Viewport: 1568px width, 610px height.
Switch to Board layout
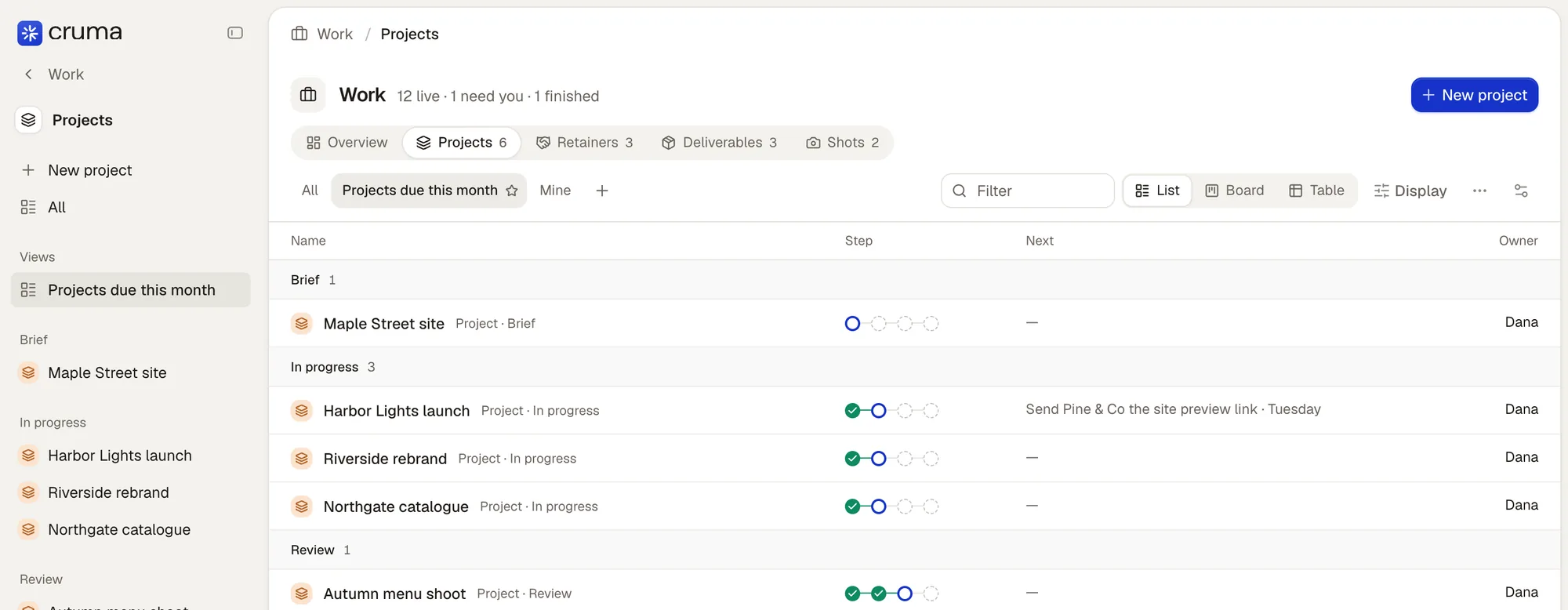1235,191
